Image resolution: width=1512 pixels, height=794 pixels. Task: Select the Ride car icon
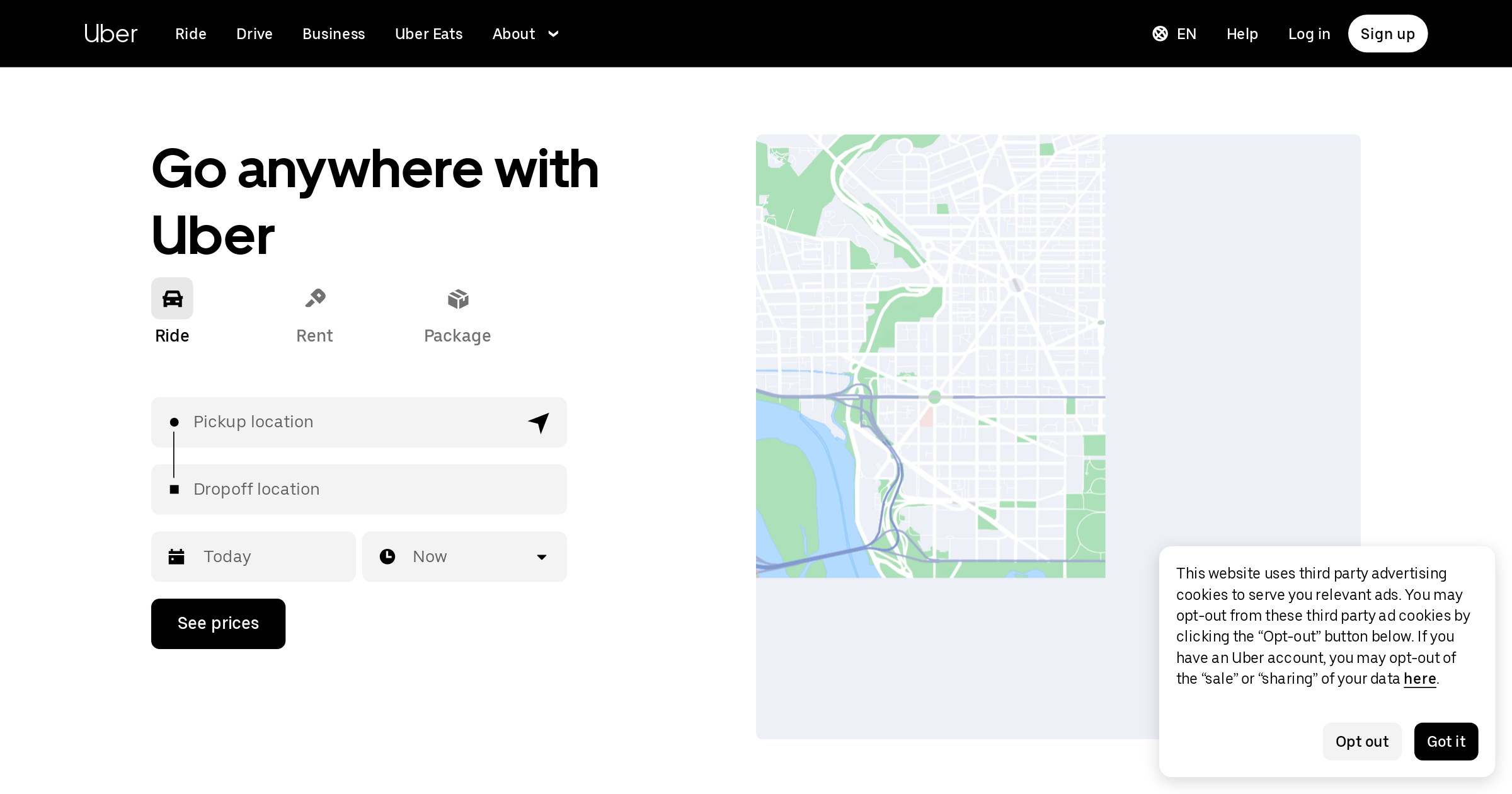[x=172, y=298]
